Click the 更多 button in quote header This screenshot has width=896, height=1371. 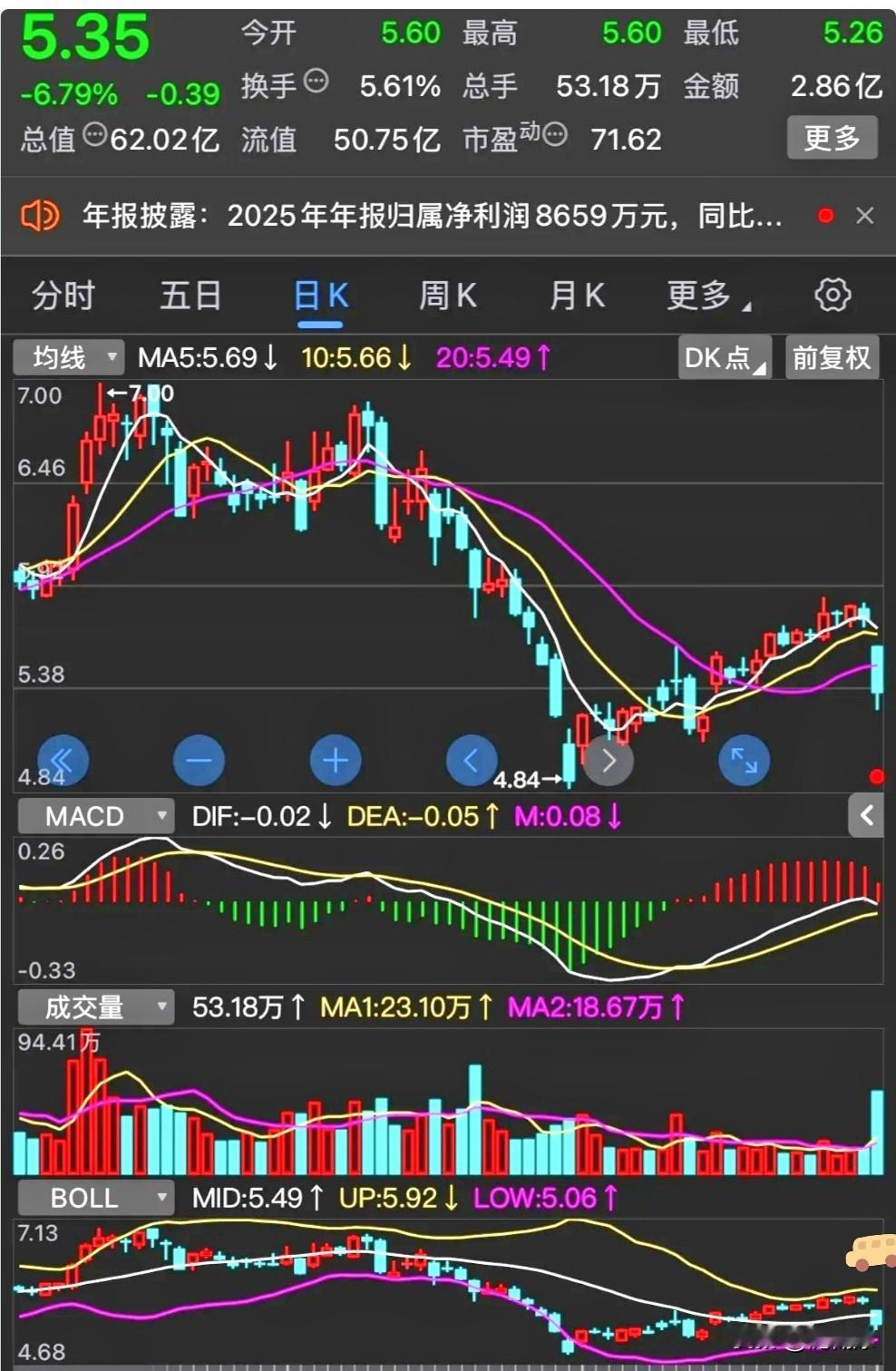[832, 138]
